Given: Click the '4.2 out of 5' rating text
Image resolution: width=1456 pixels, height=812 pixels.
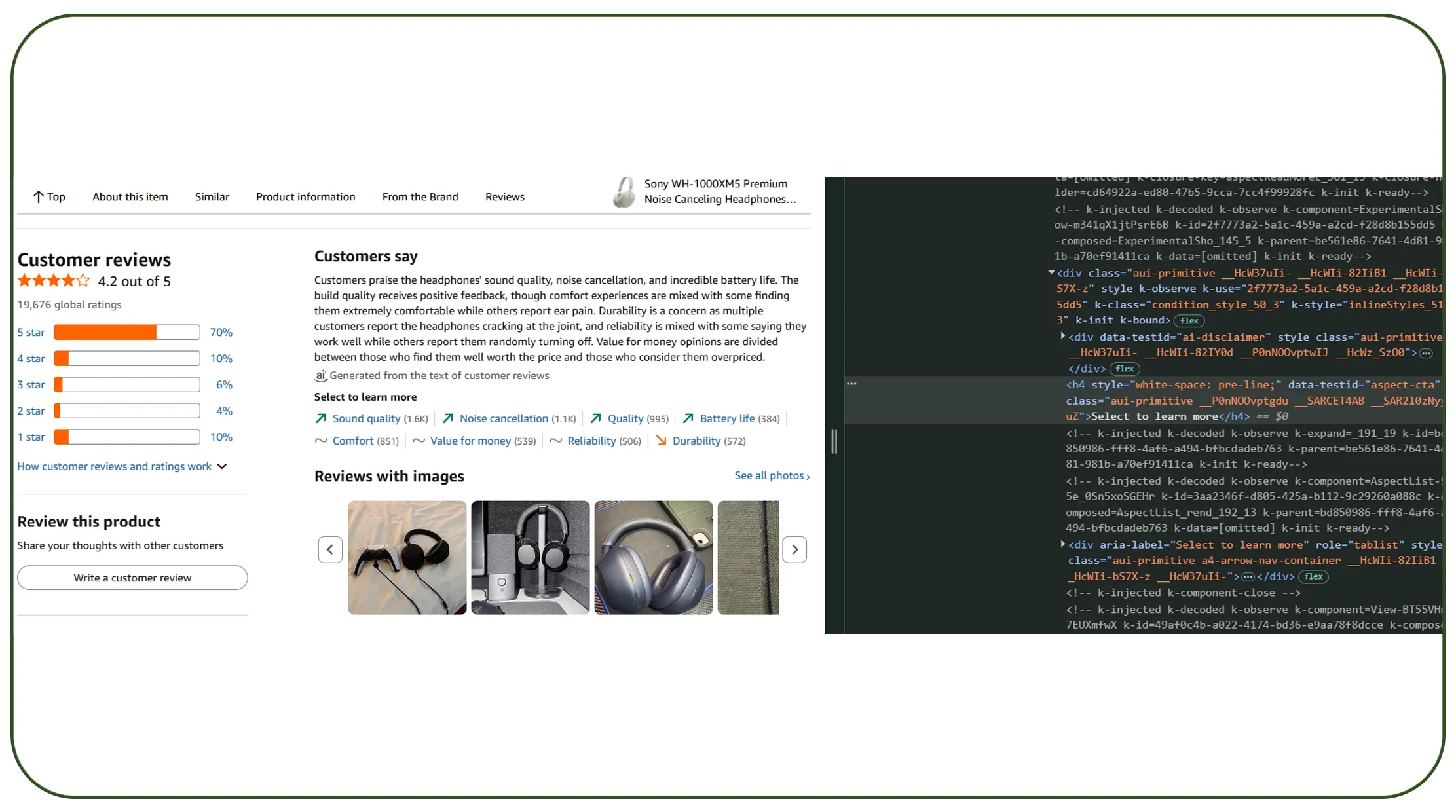Looking at the screenshot, I should point(134,281).
